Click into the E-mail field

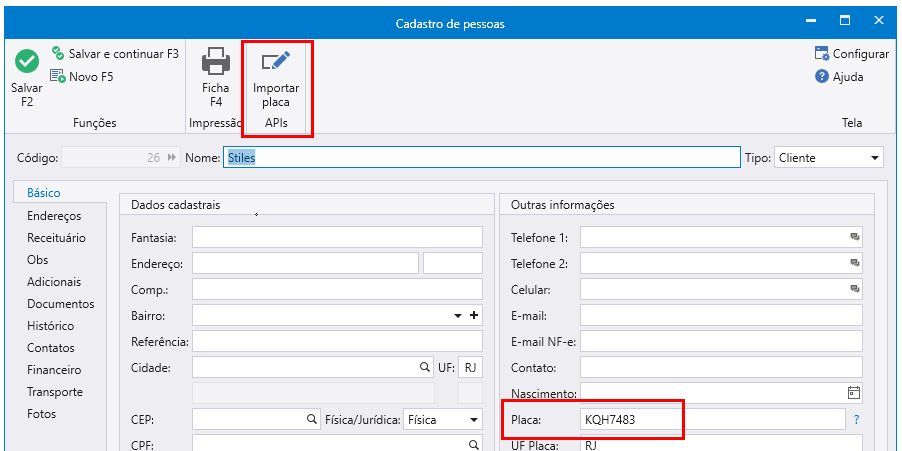[x=721, y=315]
